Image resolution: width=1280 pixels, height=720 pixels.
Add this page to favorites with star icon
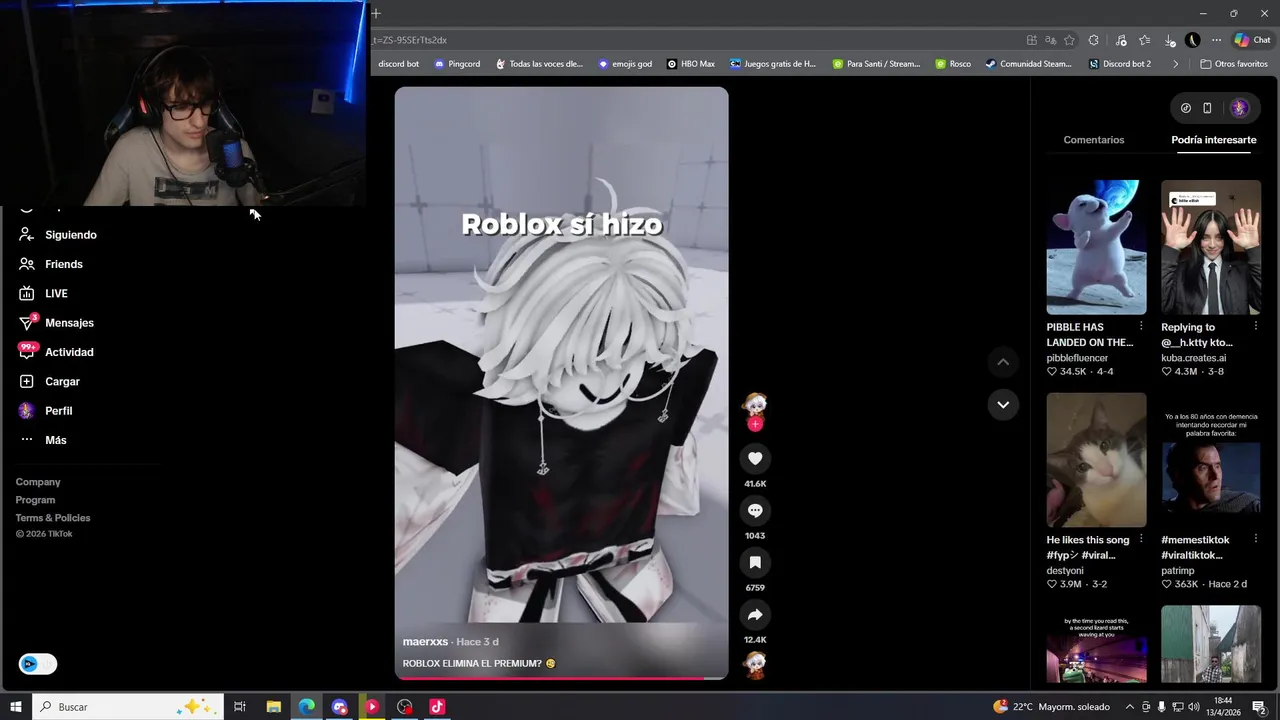click(1069, 40)
